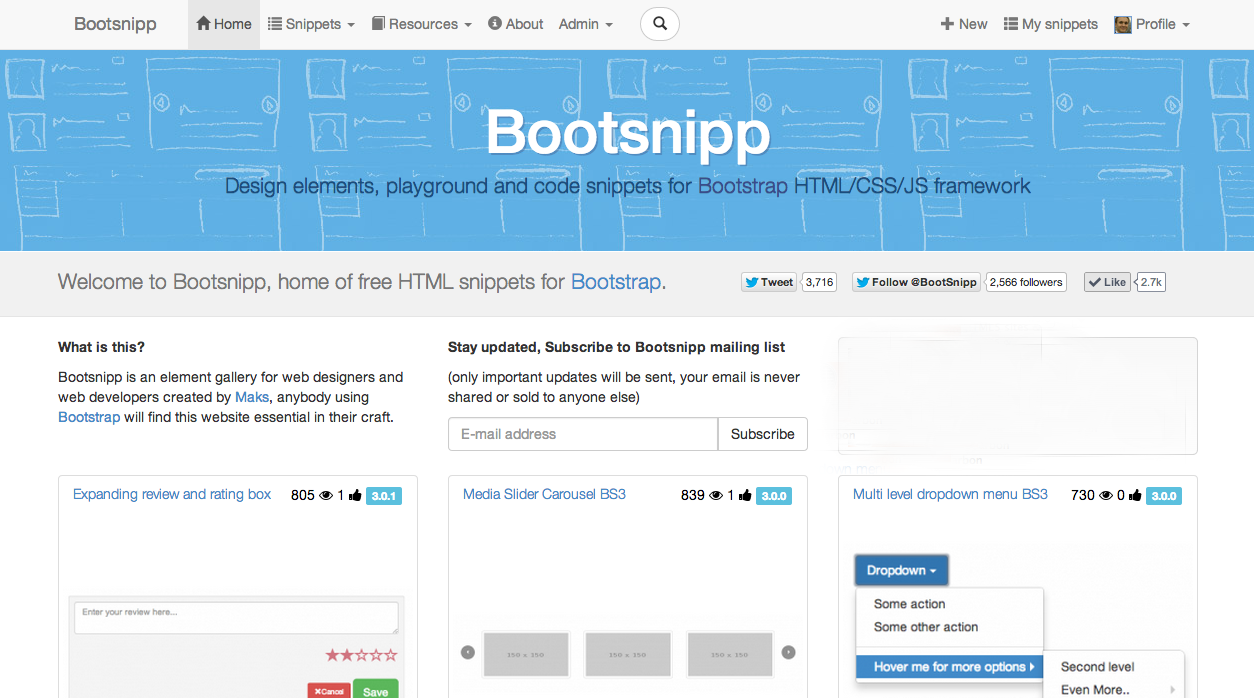Screen dimensions: 1254x698
Task: Select Some action in dropdown preview
Action: tap(909, 604)
